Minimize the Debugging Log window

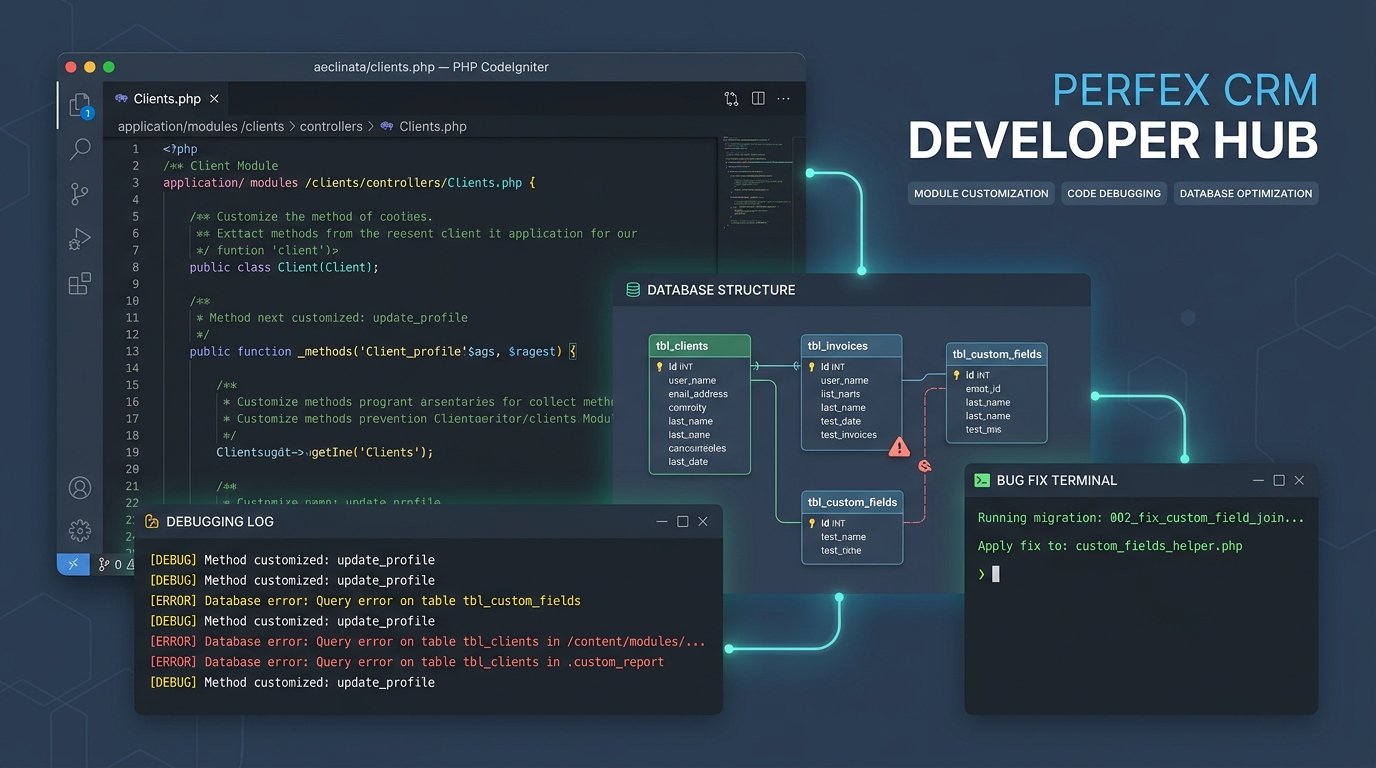pyautogui.click(x=662, y=522)
